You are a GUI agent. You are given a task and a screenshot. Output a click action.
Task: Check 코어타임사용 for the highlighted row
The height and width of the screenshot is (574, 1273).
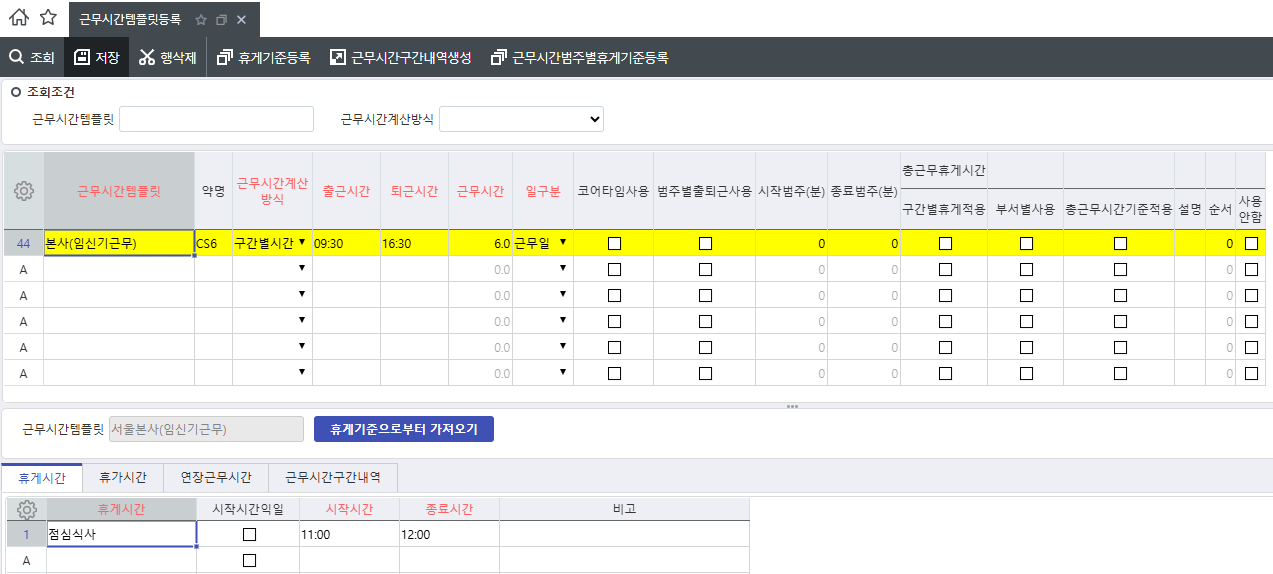(614, 243)
